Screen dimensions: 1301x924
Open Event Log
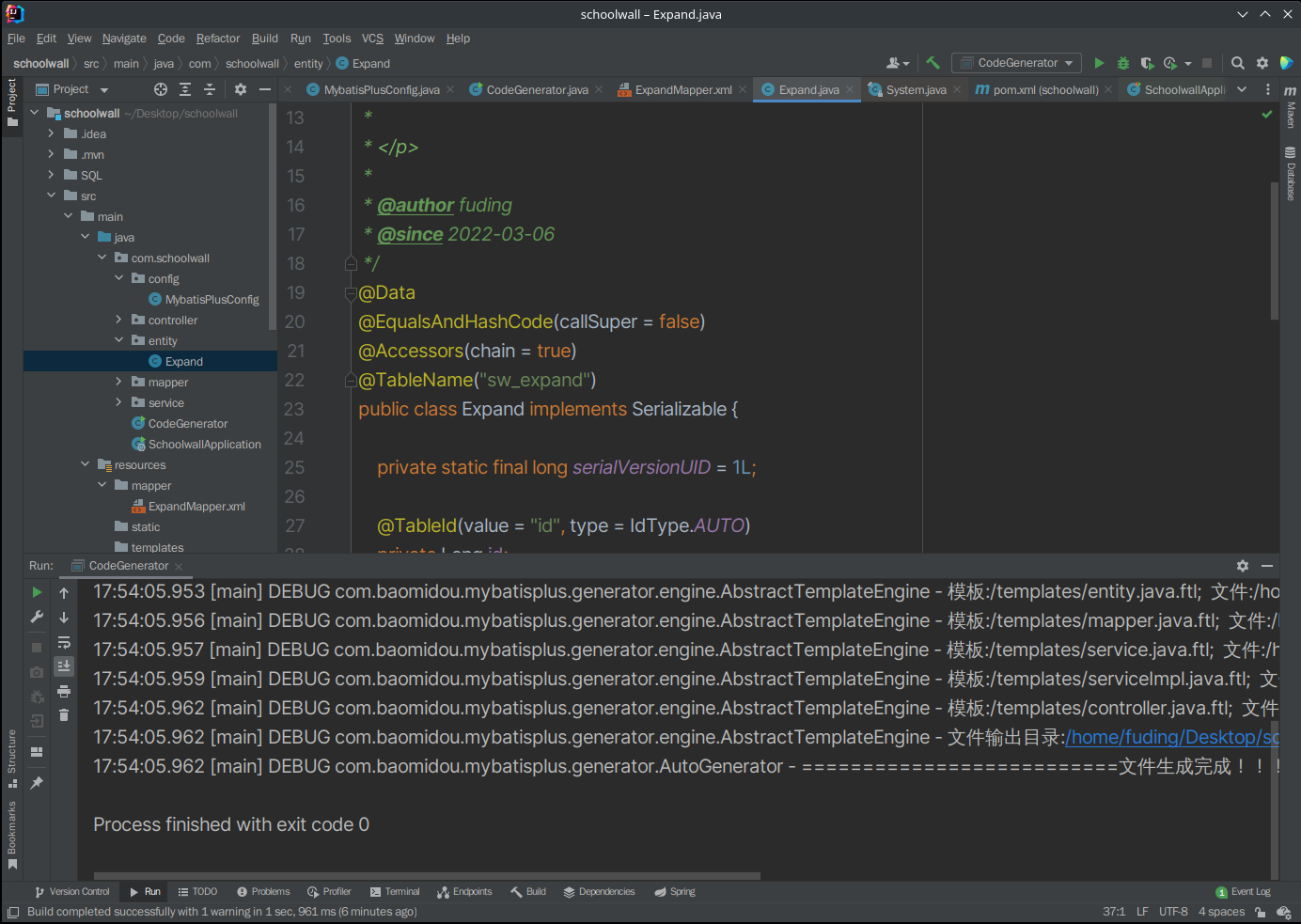[x=1243, y=892]
